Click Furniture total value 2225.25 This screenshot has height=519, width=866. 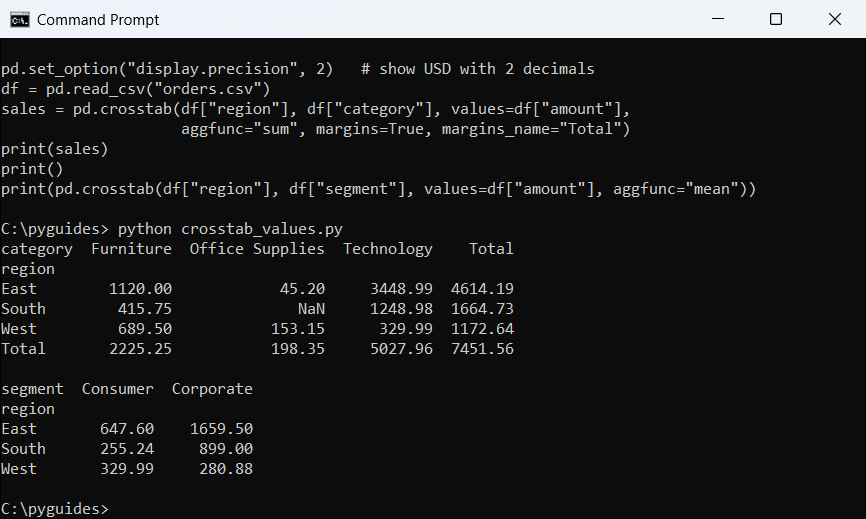point(140,349)
